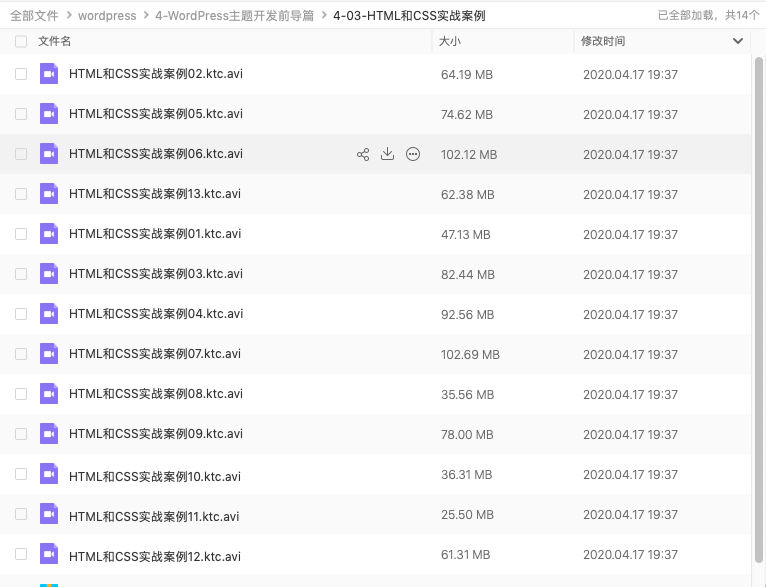The height and width of the screenshot is (587, 766).
Task: Open file HTML和CSS实战案例02.ktc.avi
Action: point(156,74)
